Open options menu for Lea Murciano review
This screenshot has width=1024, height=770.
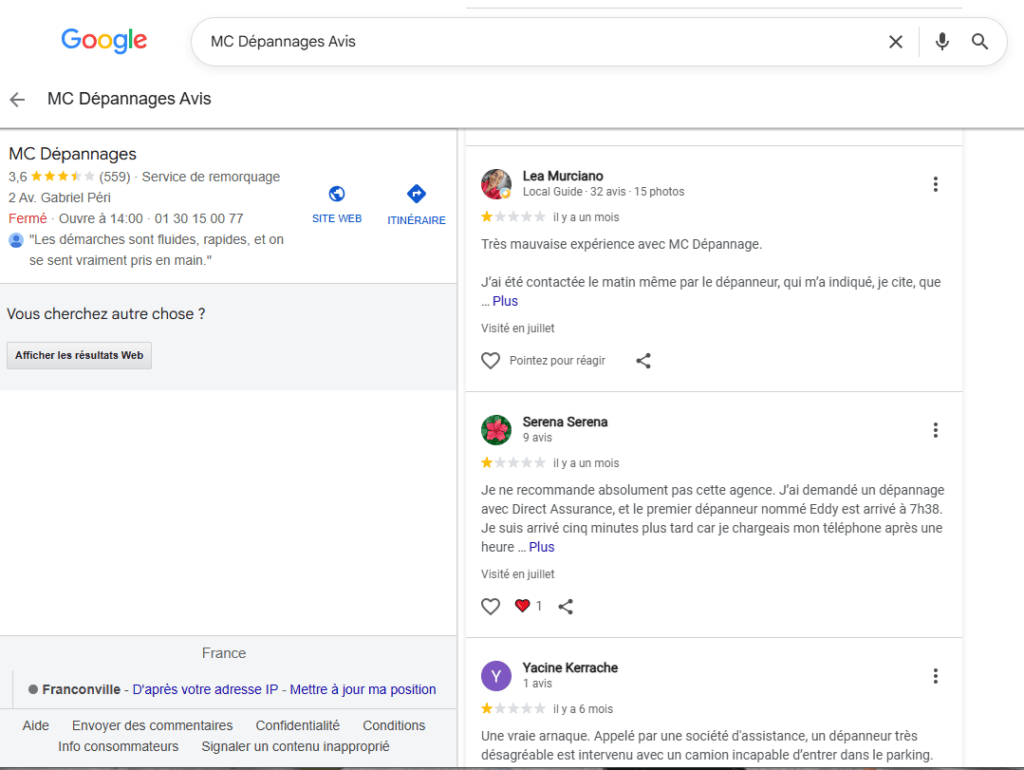click(935, 184)
